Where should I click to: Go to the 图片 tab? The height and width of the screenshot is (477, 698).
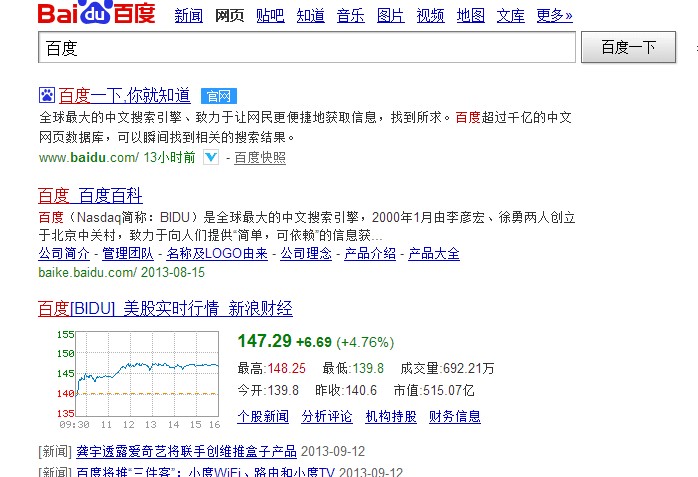coord(390,16)
